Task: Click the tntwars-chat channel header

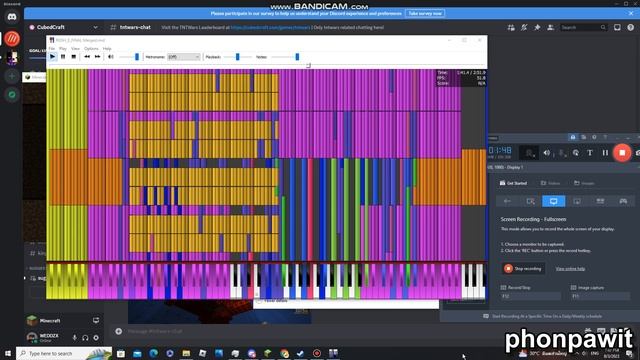Action: (135, 27)
